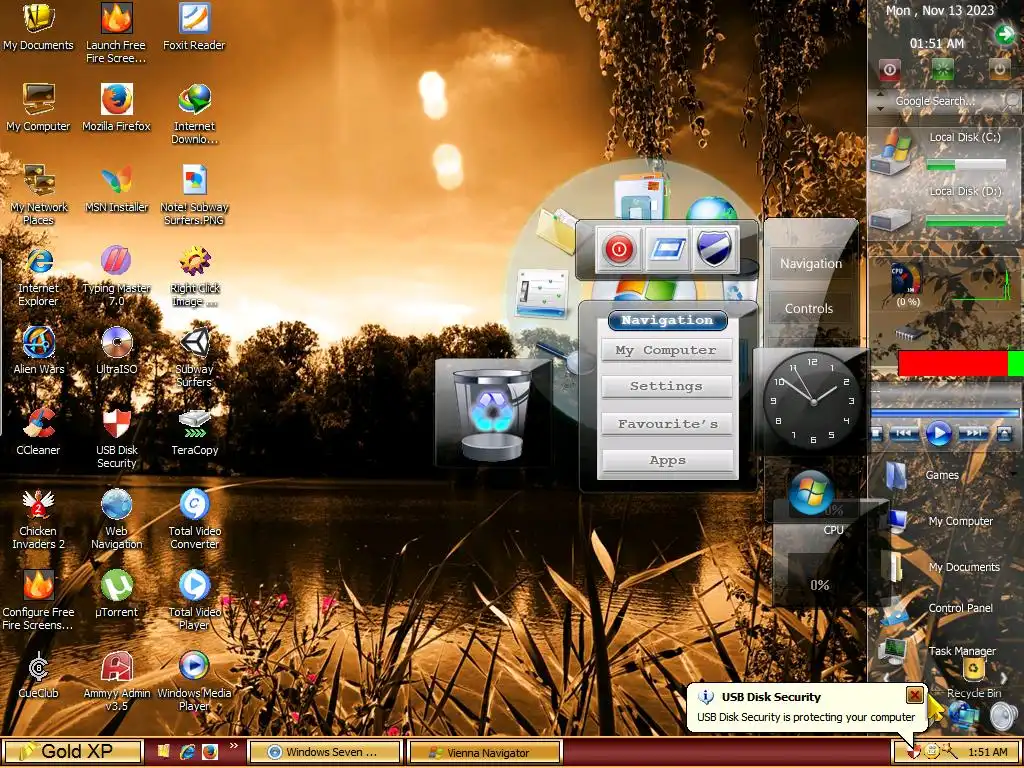
Task: Open Configure Free Fire Screensaver icon
Action: 38,601
